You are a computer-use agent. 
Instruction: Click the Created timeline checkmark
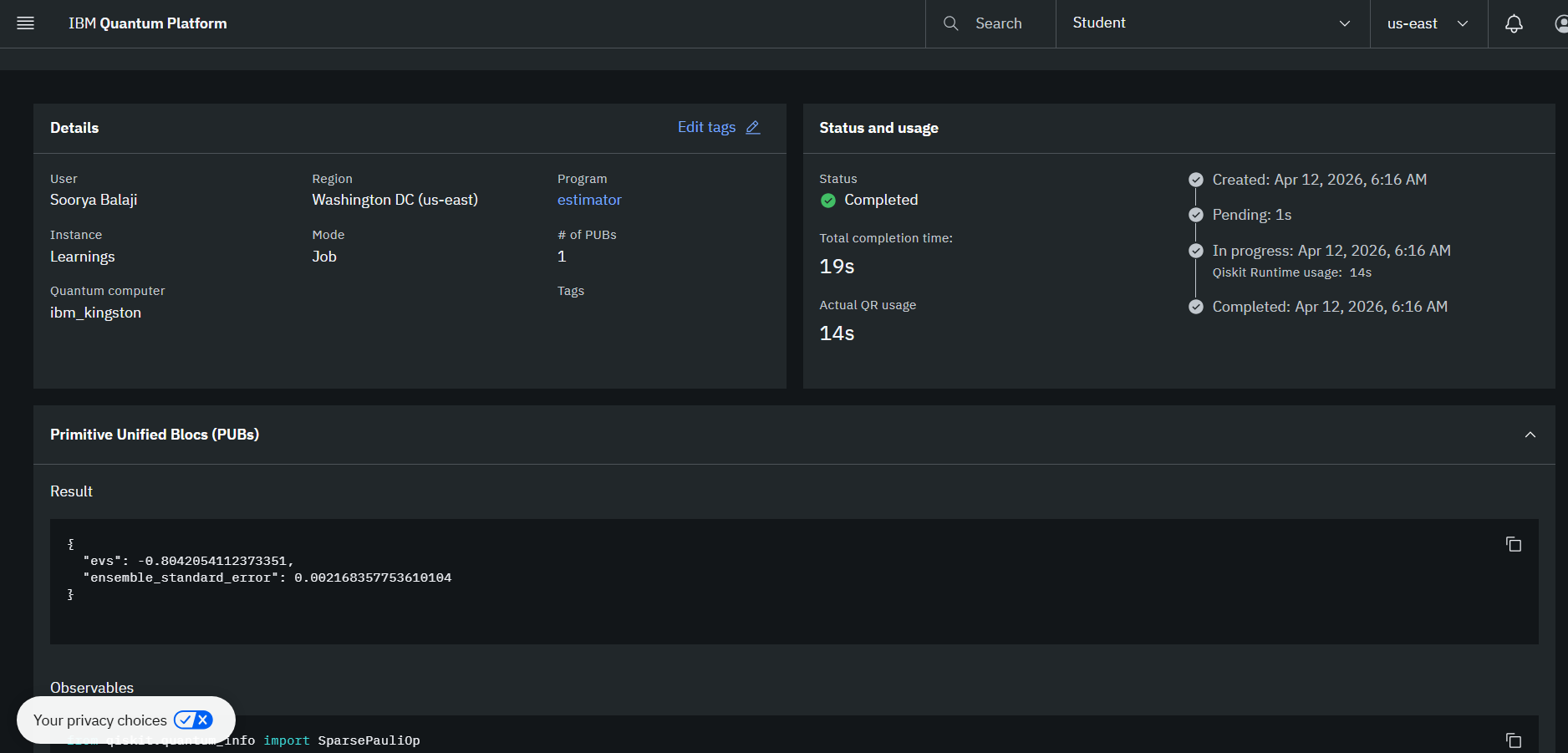coord(1196,180)
